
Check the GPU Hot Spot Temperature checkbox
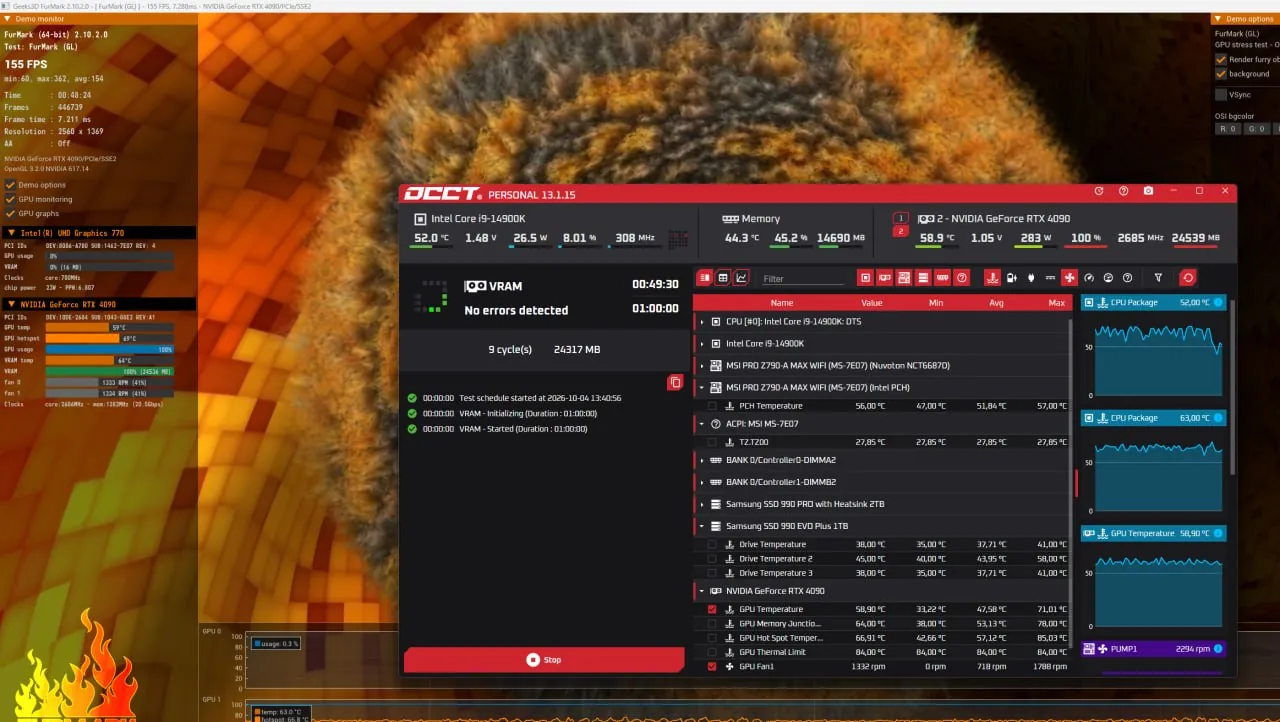pyautogui.click(x=712, y=638)
